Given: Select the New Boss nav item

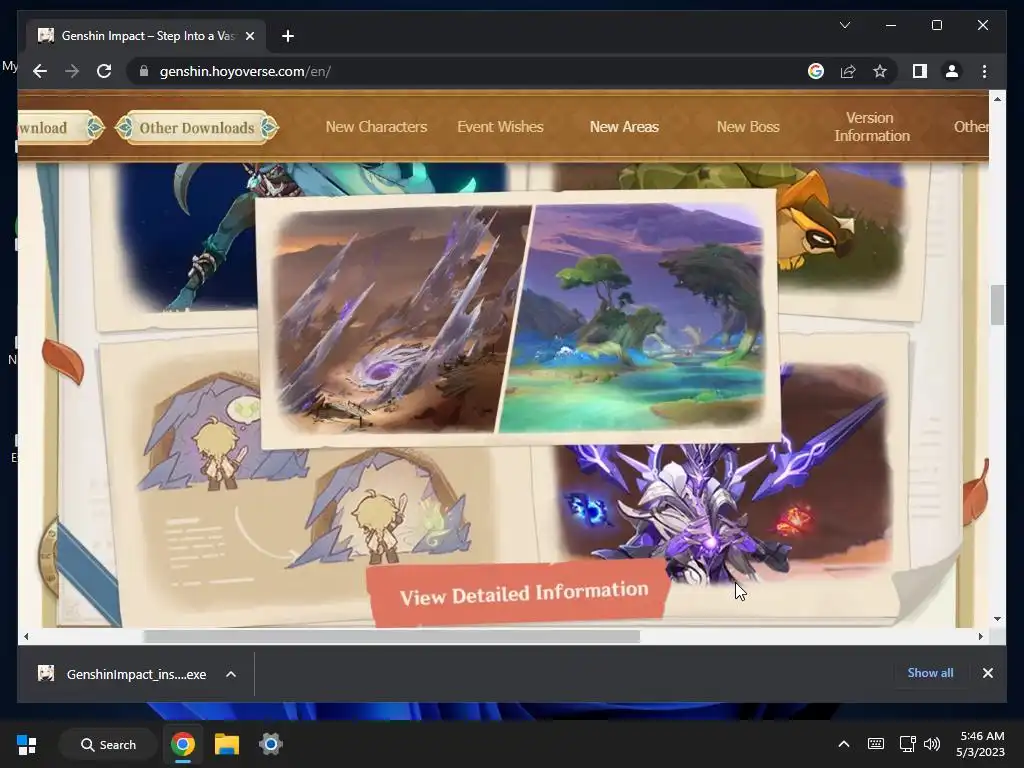Looking at the screenshot, I should coord(748,127).
